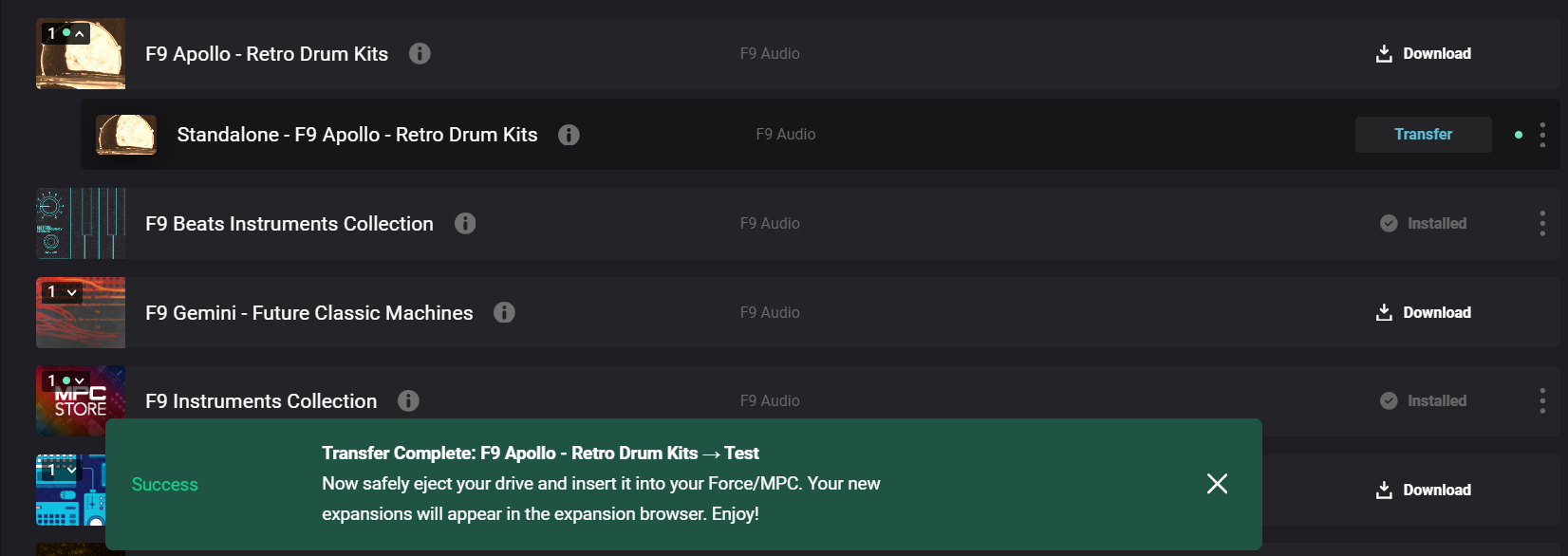Open more options for Standalone F9 Apollo

tap(1542, 135)
